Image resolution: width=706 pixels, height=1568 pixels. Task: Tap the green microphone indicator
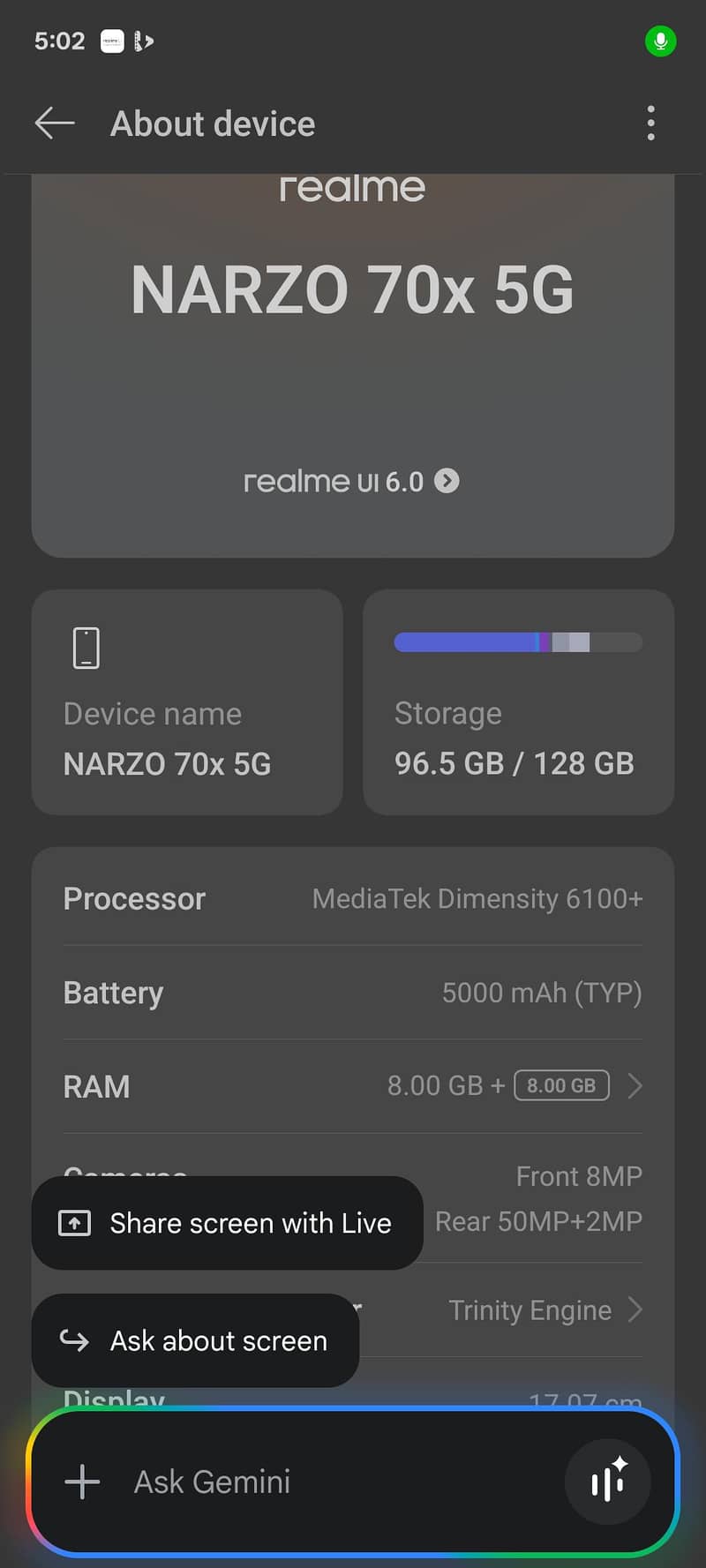pyautogui.click(x=660, y=41)
